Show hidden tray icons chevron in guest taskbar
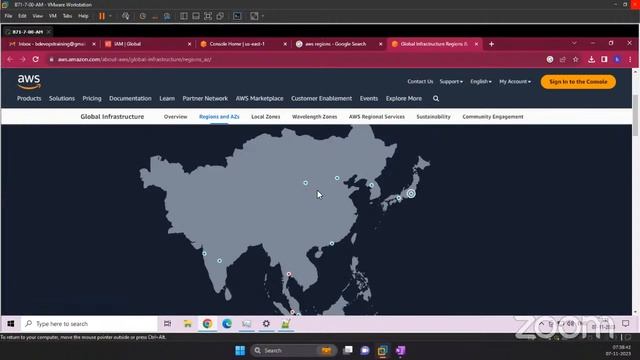640x360 pixels. pyautogui.click(x=541, y=324)
